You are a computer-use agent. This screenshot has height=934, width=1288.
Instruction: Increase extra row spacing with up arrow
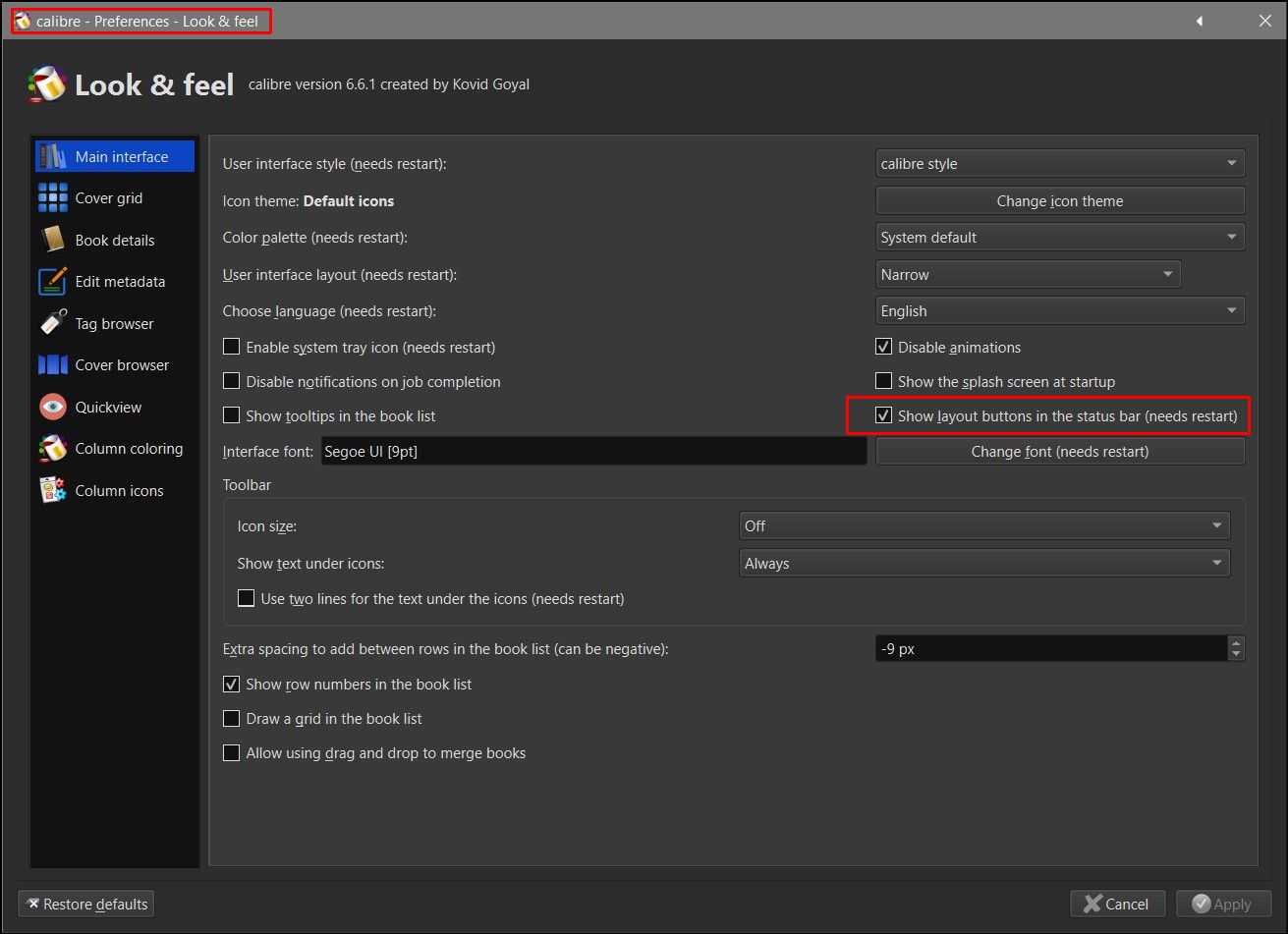1237,642
